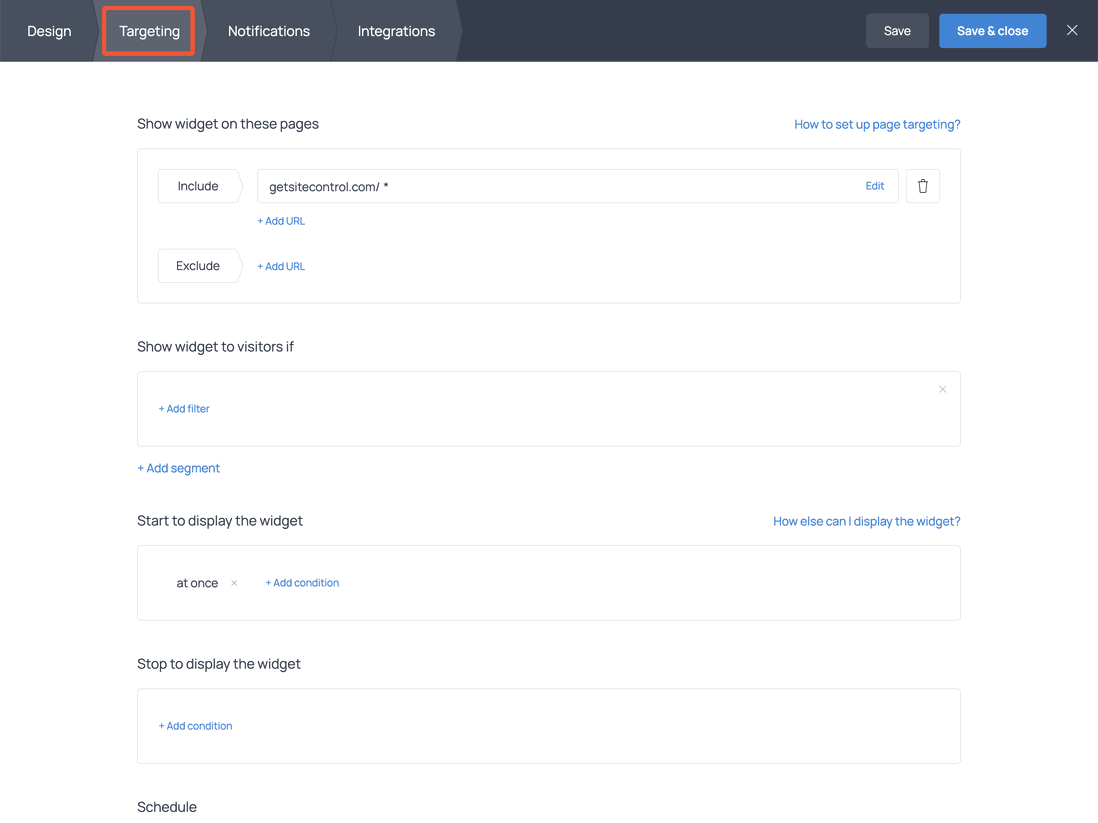The height and width of the screenshot is (823, 1098).
Task: Edit the getsitecontrol.com URL pattern
Action: 874,186
